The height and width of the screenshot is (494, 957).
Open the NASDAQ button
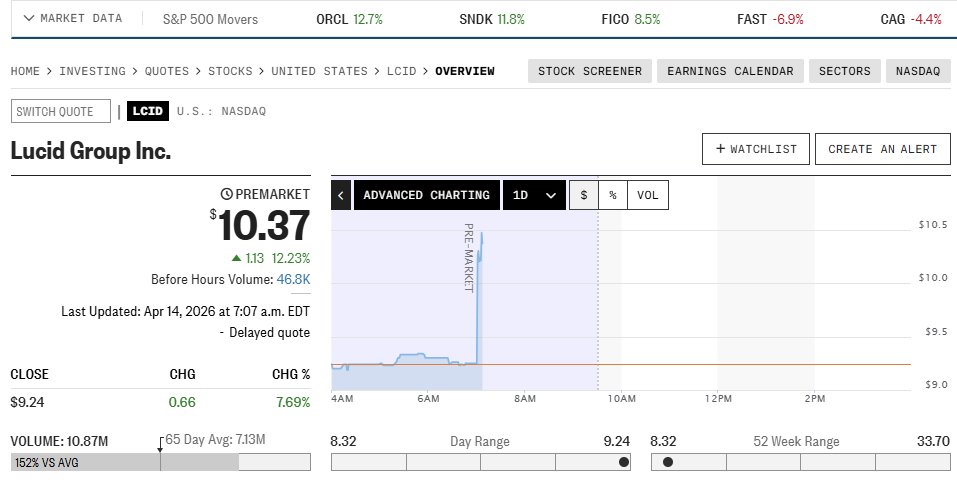pos(918,71)
